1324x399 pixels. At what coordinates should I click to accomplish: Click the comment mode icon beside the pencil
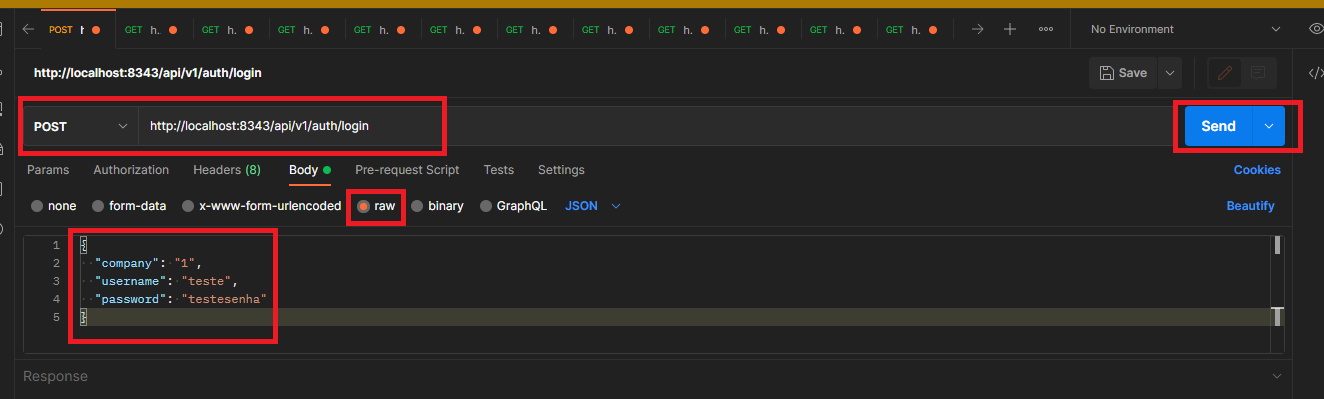click(x=1257, y=73)
